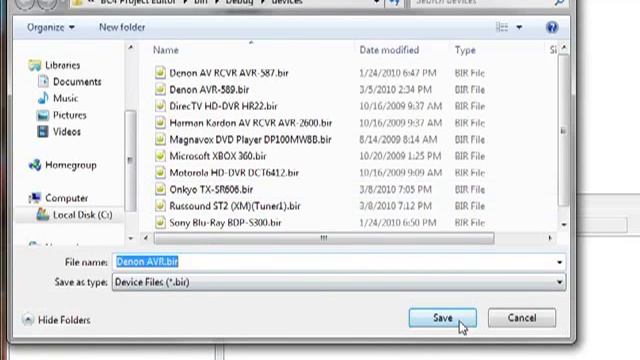Open the Organize menu

pos(51,27)
